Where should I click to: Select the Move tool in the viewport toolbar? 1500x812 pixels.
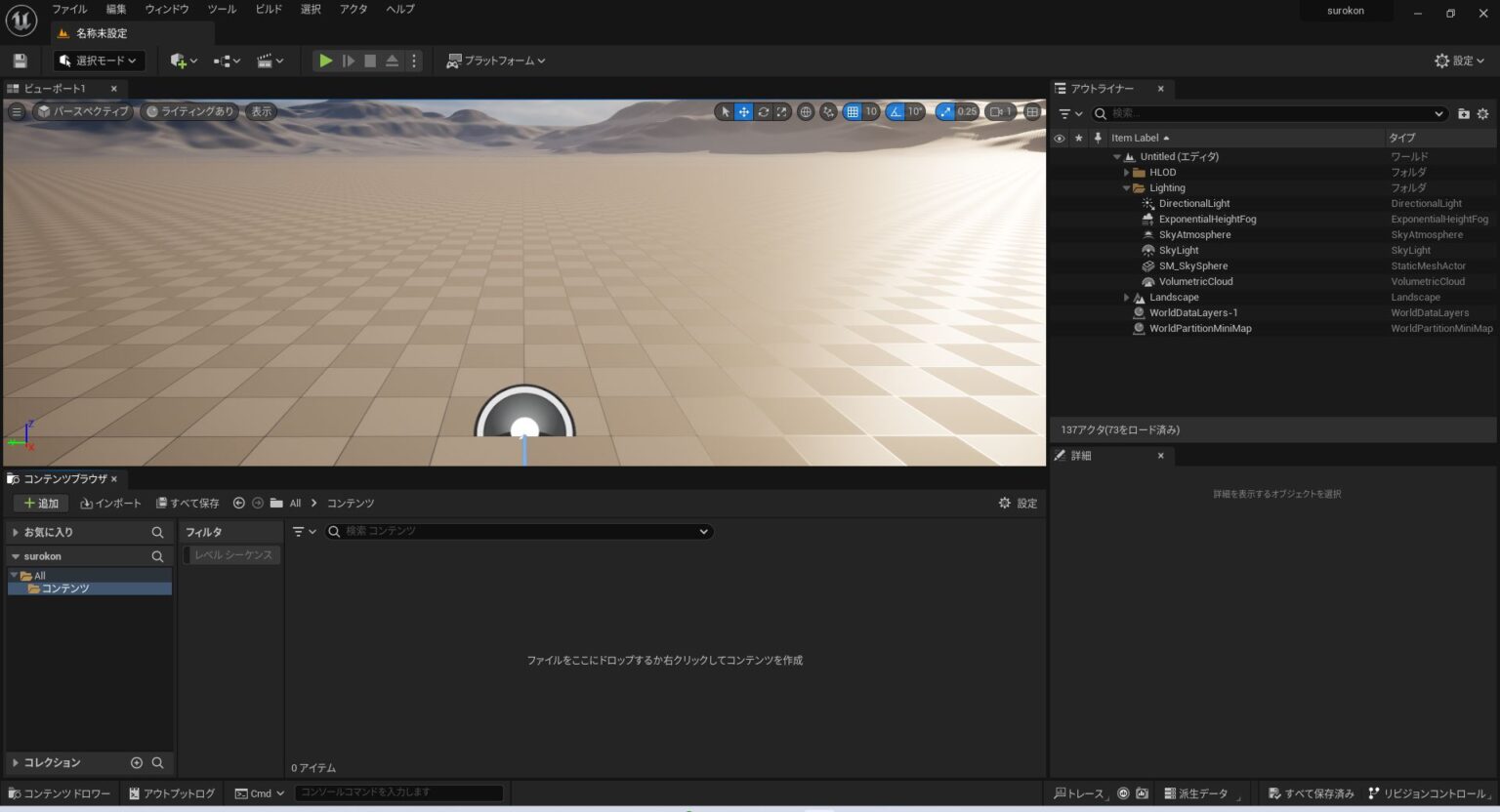pyautogui.click(x=743, y=111)
